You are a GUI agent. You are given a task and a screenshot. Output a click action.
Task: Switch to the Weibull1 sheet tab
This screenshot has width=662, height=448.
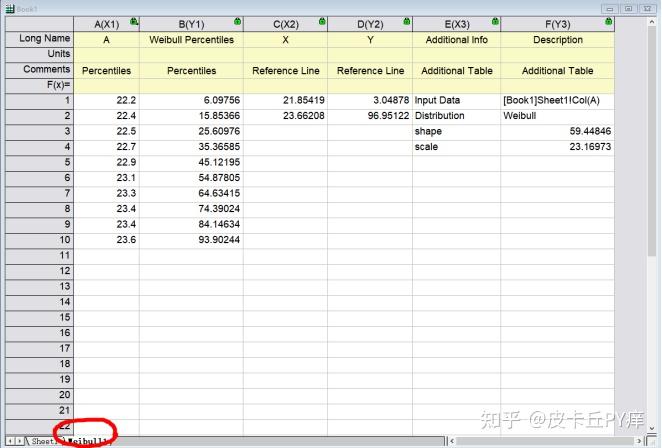tap(87, 441)
